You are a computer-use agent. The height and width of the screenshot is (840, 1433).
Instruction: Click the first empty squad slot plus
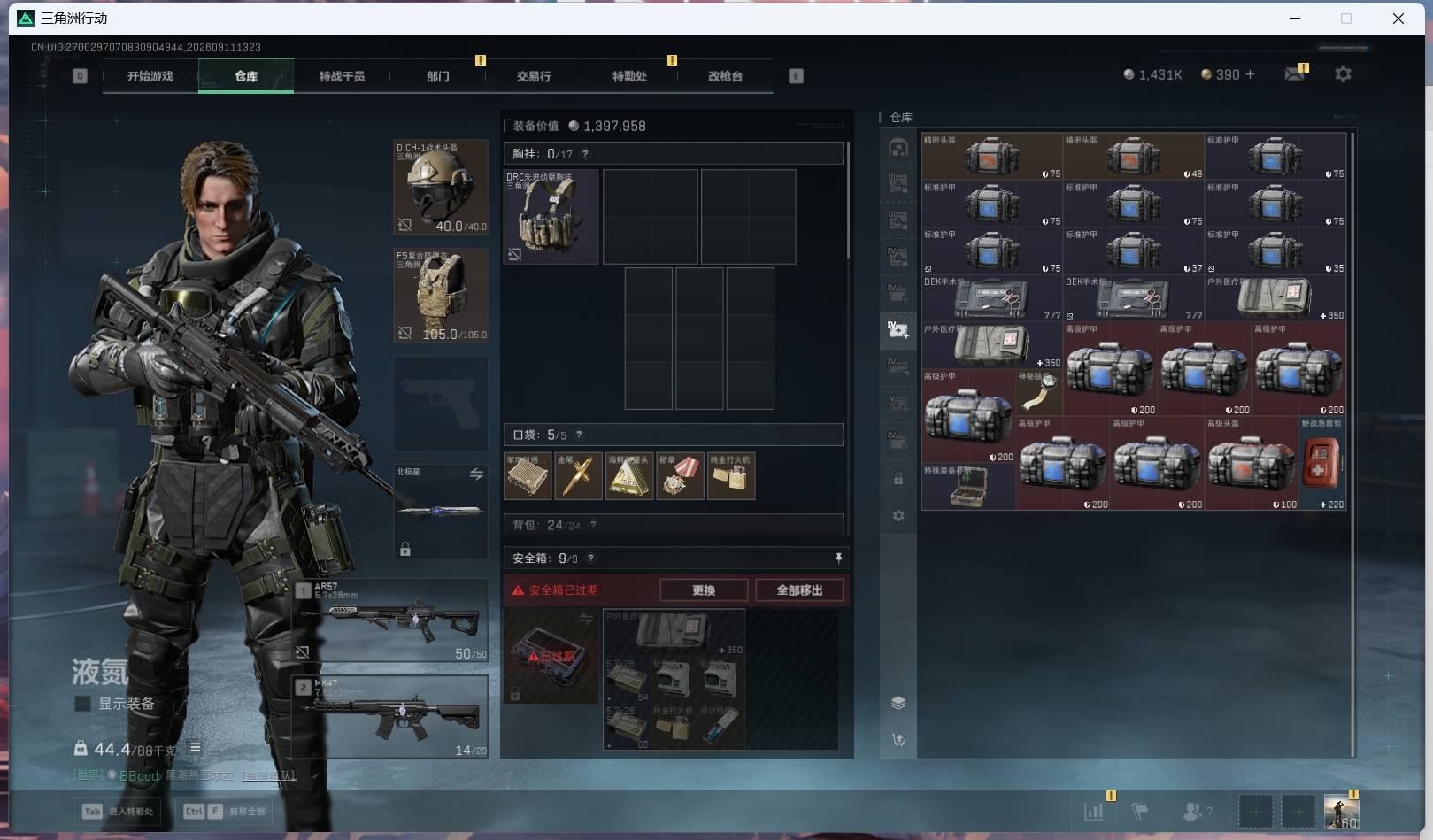click(x=1255, y=811)
